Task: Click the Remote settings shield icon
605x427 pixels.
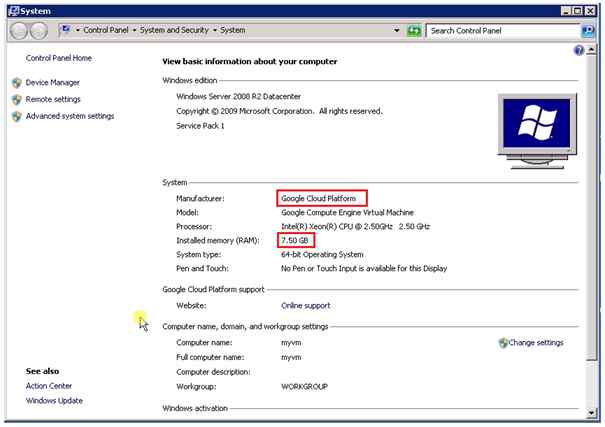Action: [x=17, y=100]
